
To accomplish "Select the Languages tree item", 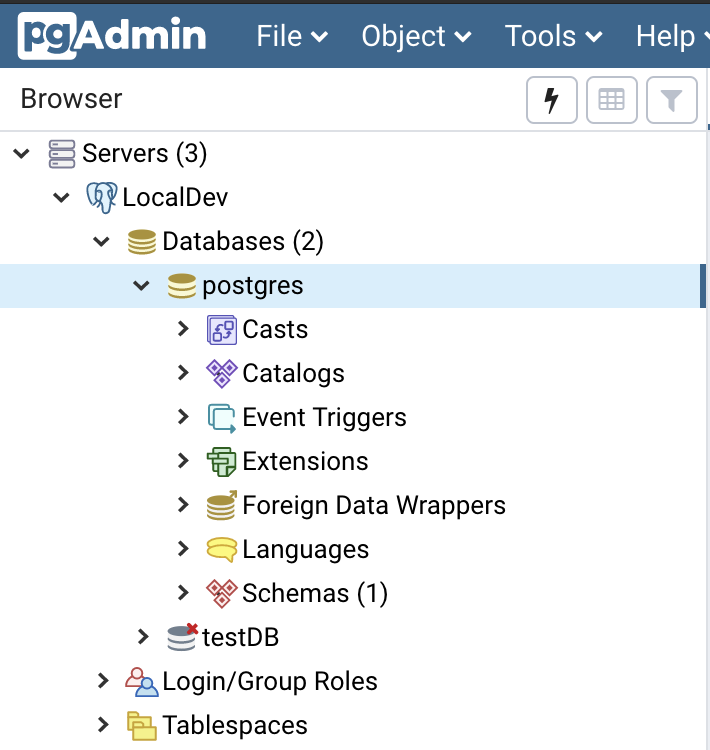I will (306, 550).
